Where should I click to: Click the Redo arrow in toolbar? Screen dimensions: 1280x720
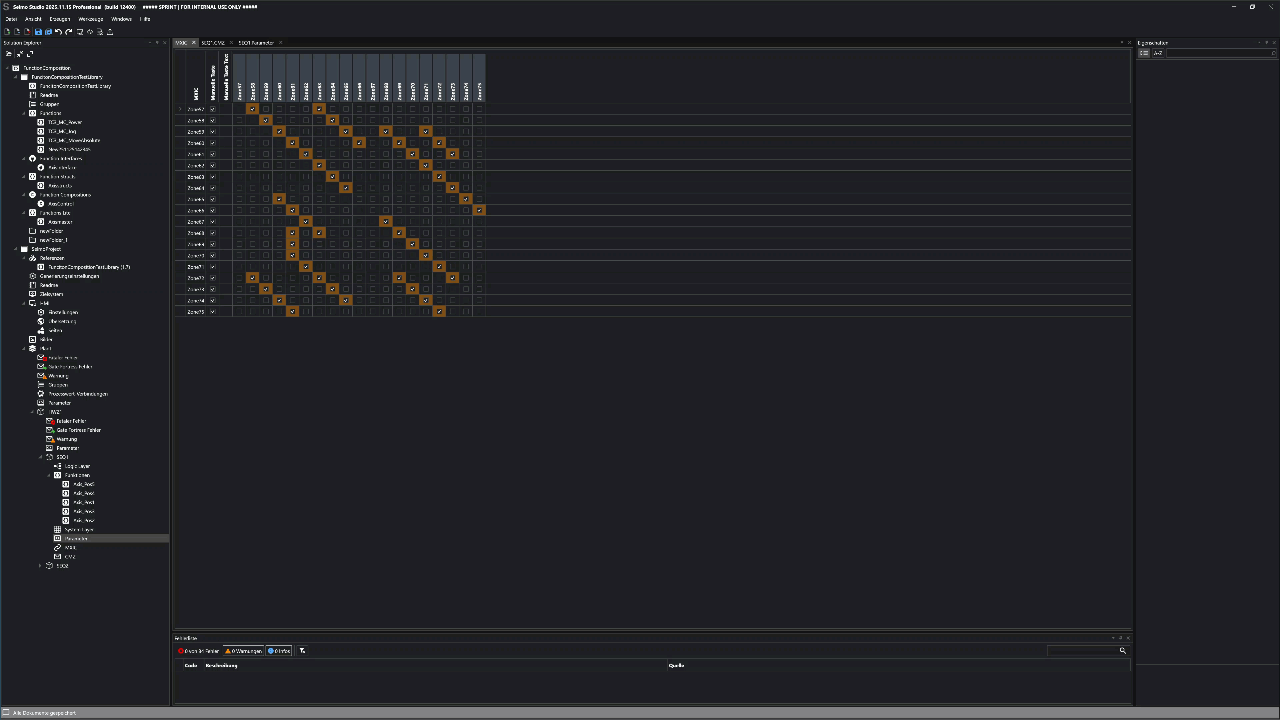(68, 32)
